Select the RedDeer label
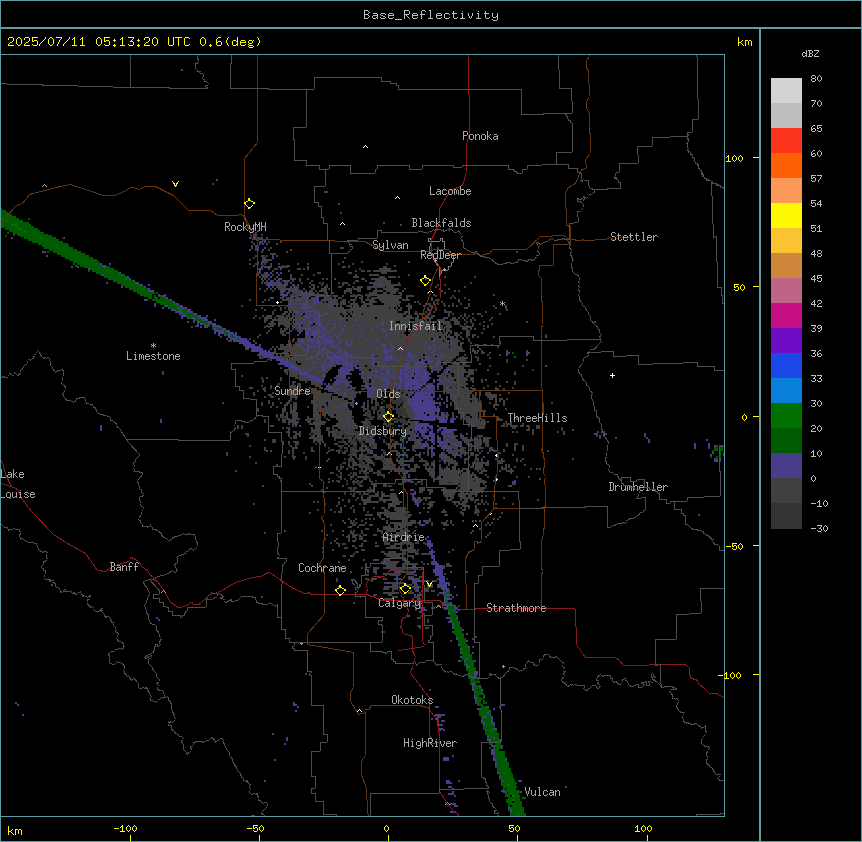Screen dimensions: 862x842 tap(440, 255)
